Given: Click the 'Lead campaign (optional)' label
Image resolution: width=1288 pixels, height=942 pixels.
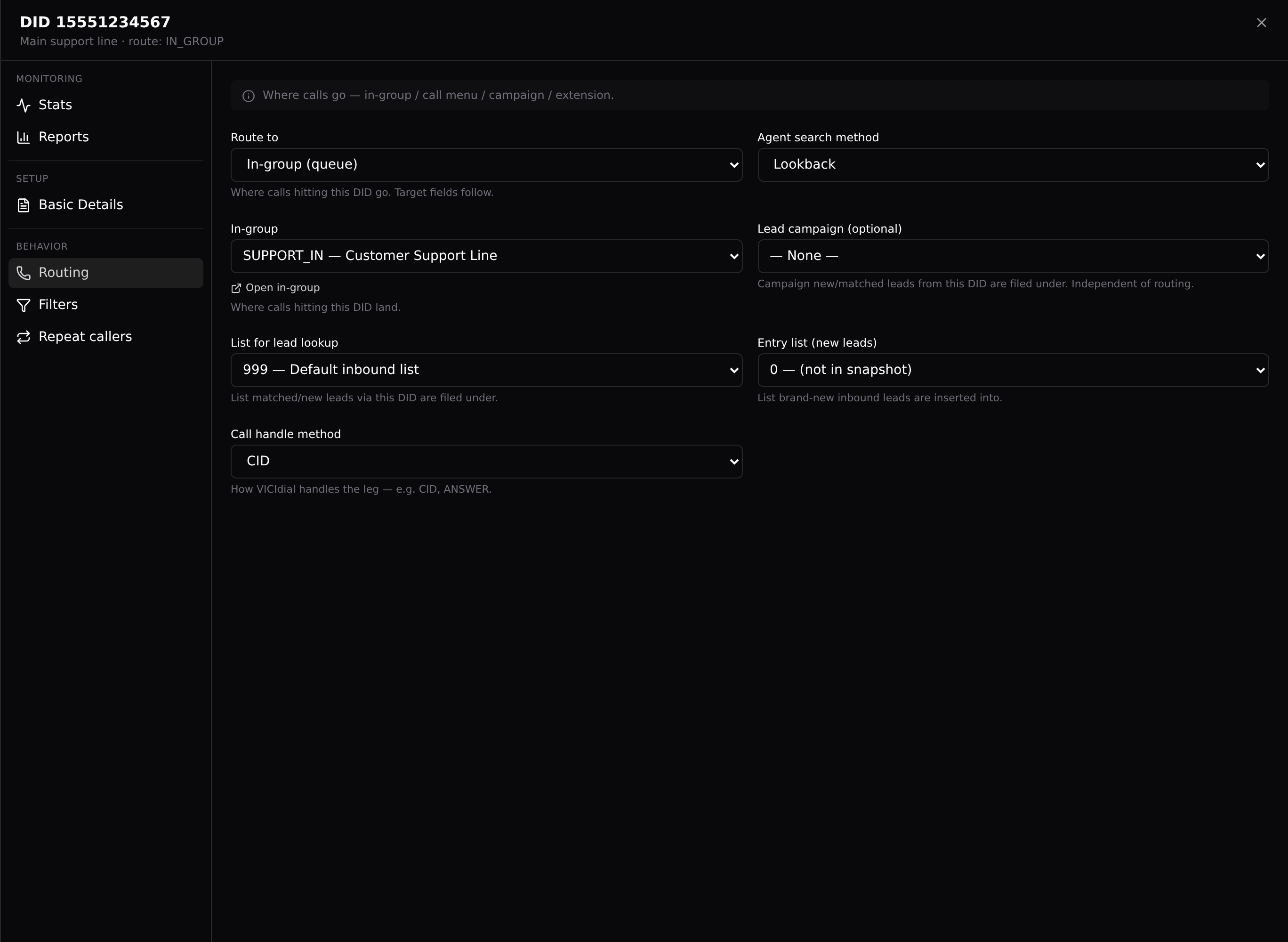Looking at the screenshot, I should (829, 228).
